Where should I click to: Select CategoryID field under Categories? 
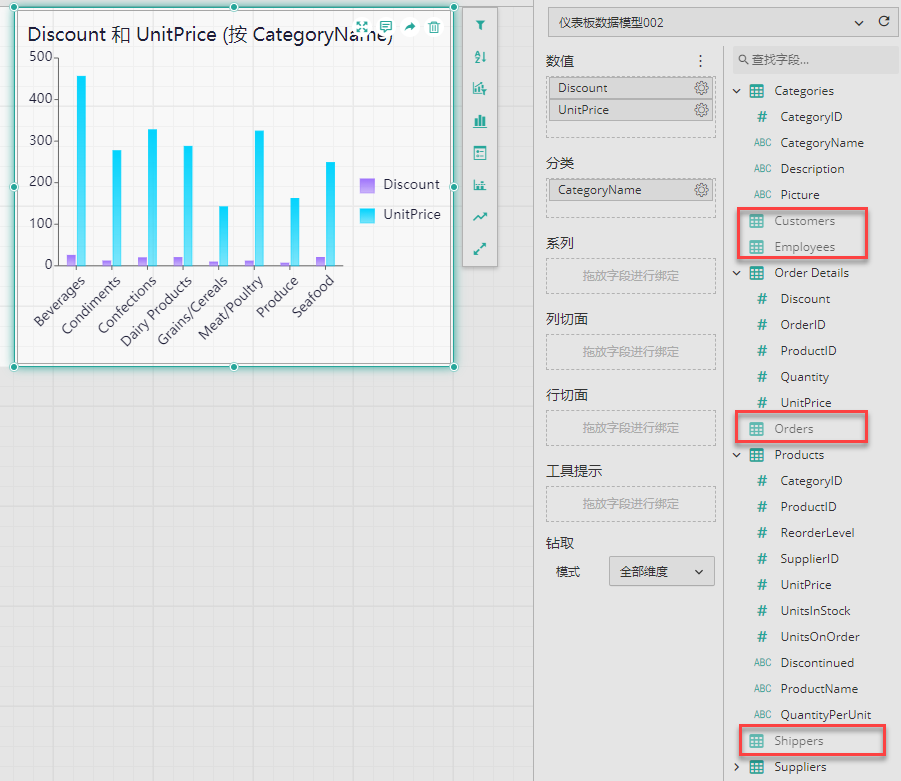tap(811, 117)
